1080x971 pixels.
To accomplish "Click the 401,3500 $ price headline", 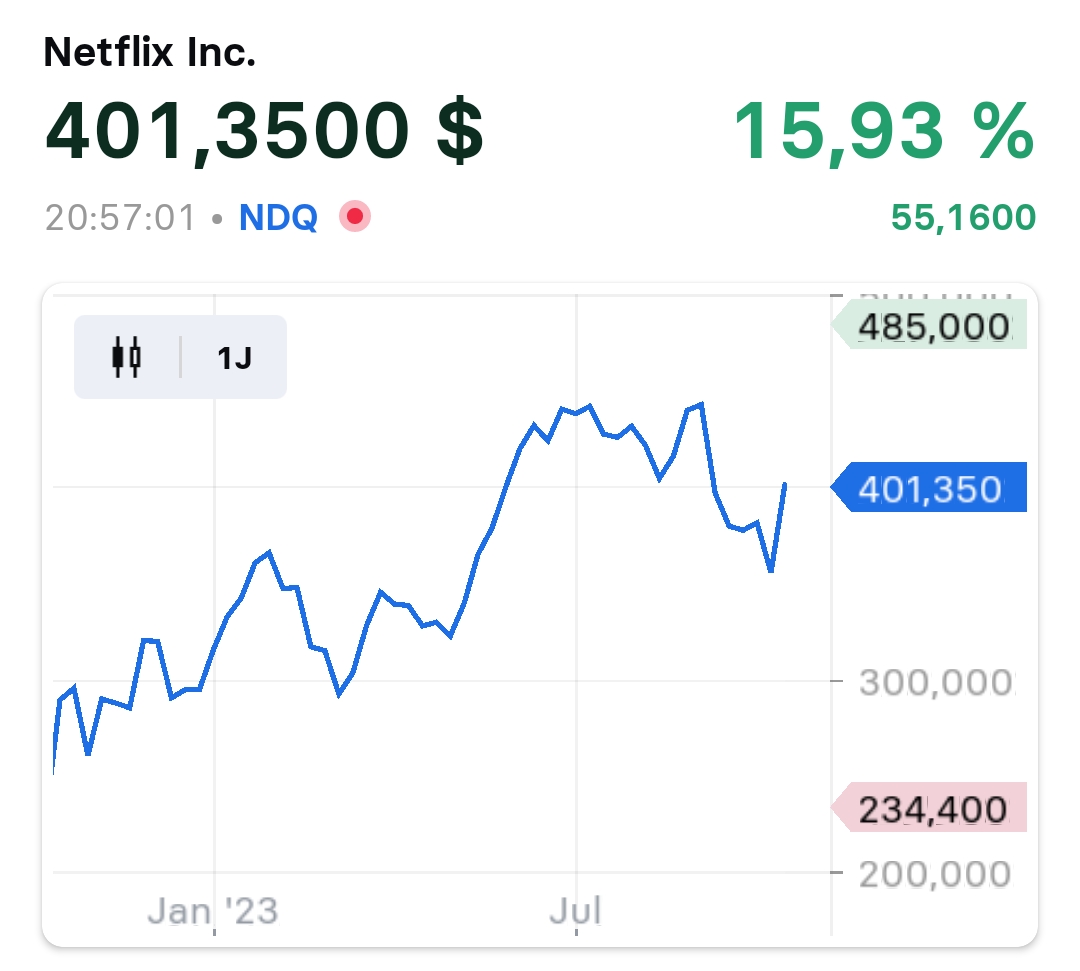I will (x=265, y=132).
